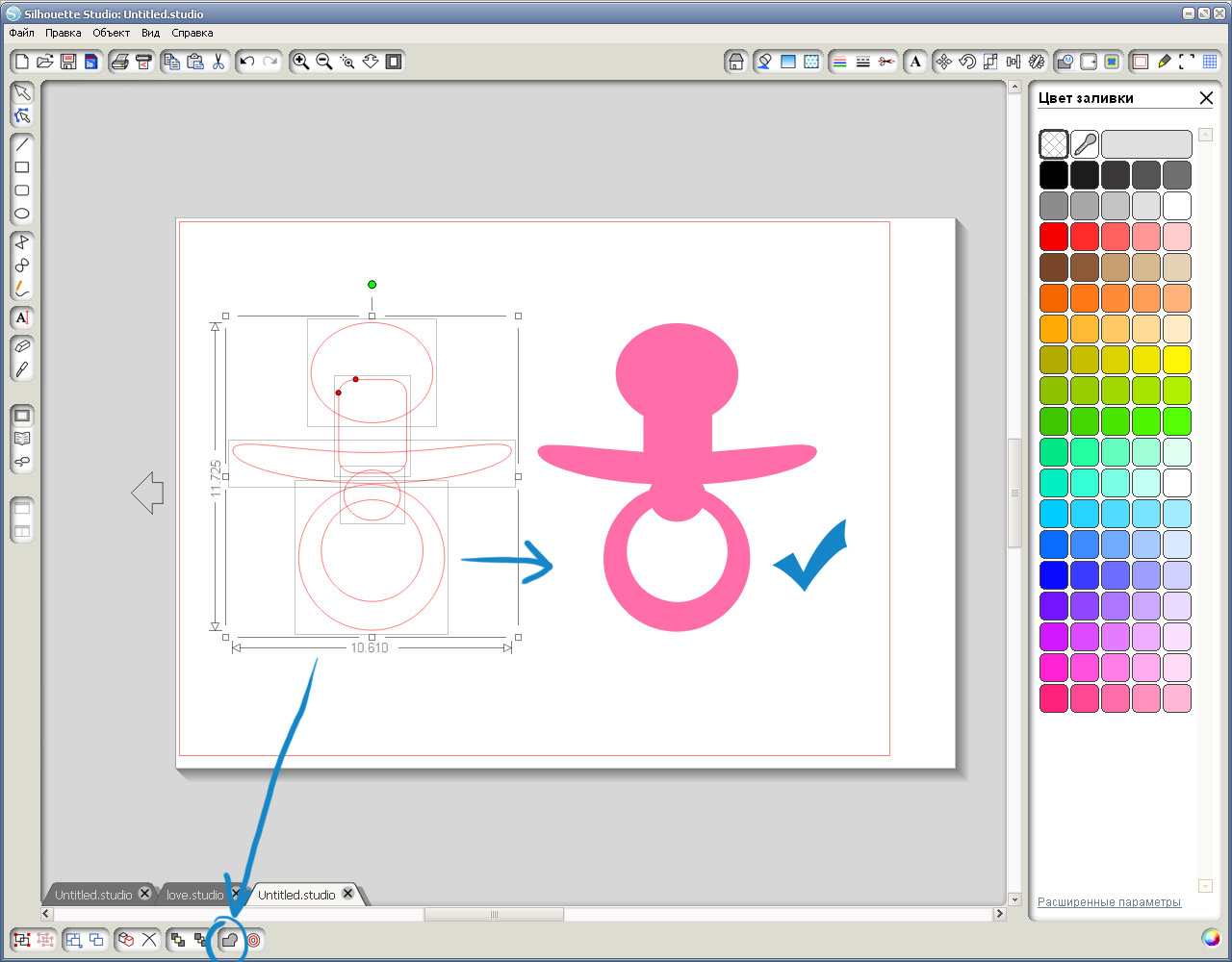Pick the pure red fill swatch
The image size is (1232, 962).
(1054, 237)
